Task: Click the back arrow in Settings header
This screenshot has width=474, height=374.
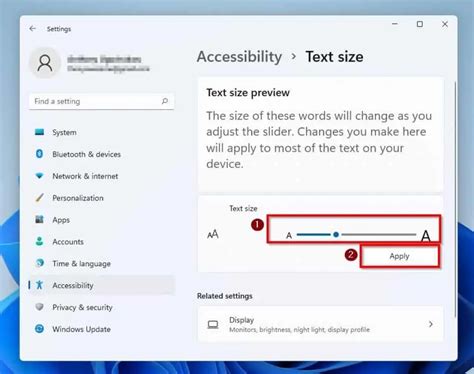Action: click(32, 29)
